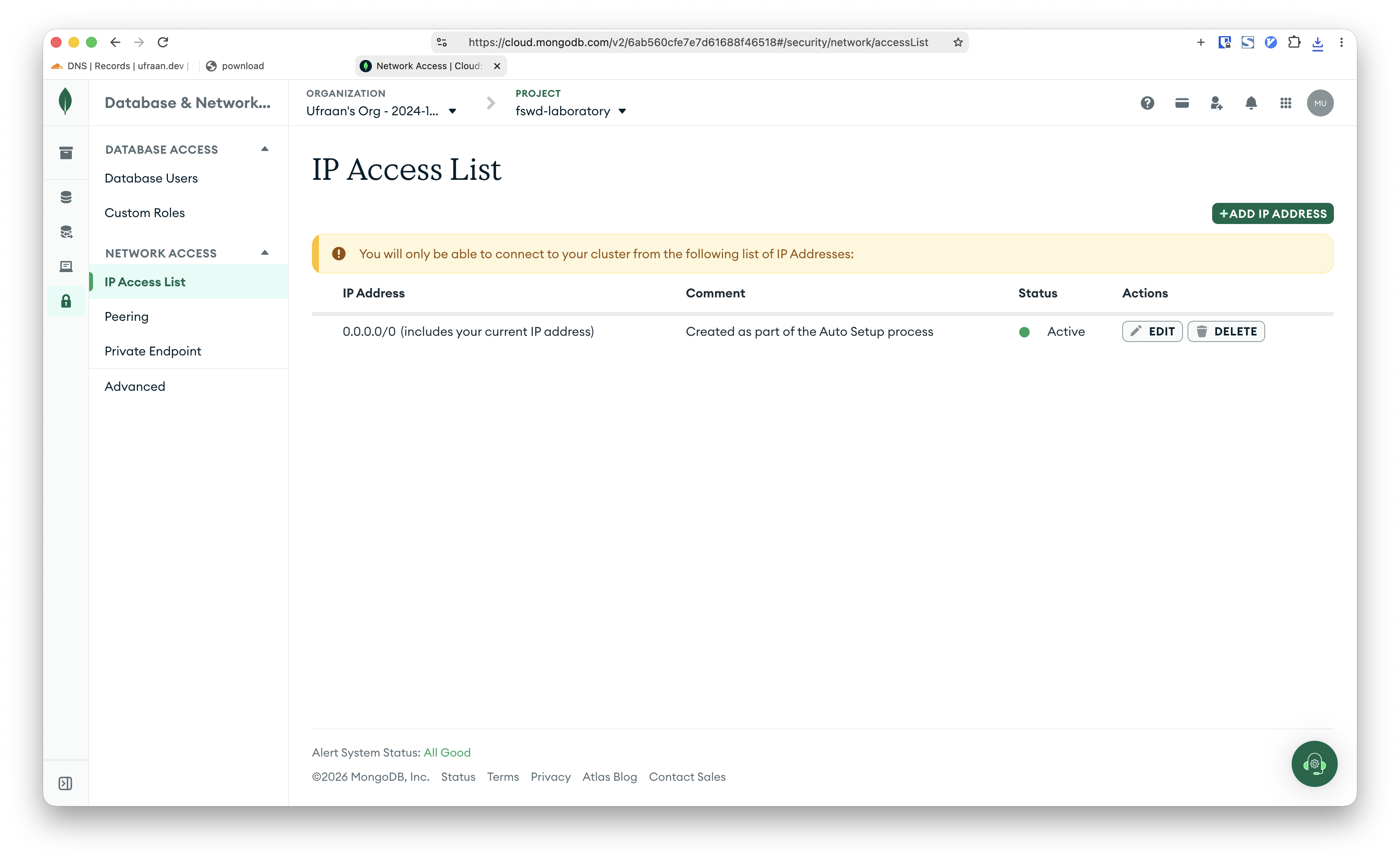Click the Comment column header
1400x863 pixels.
(715, 293)
